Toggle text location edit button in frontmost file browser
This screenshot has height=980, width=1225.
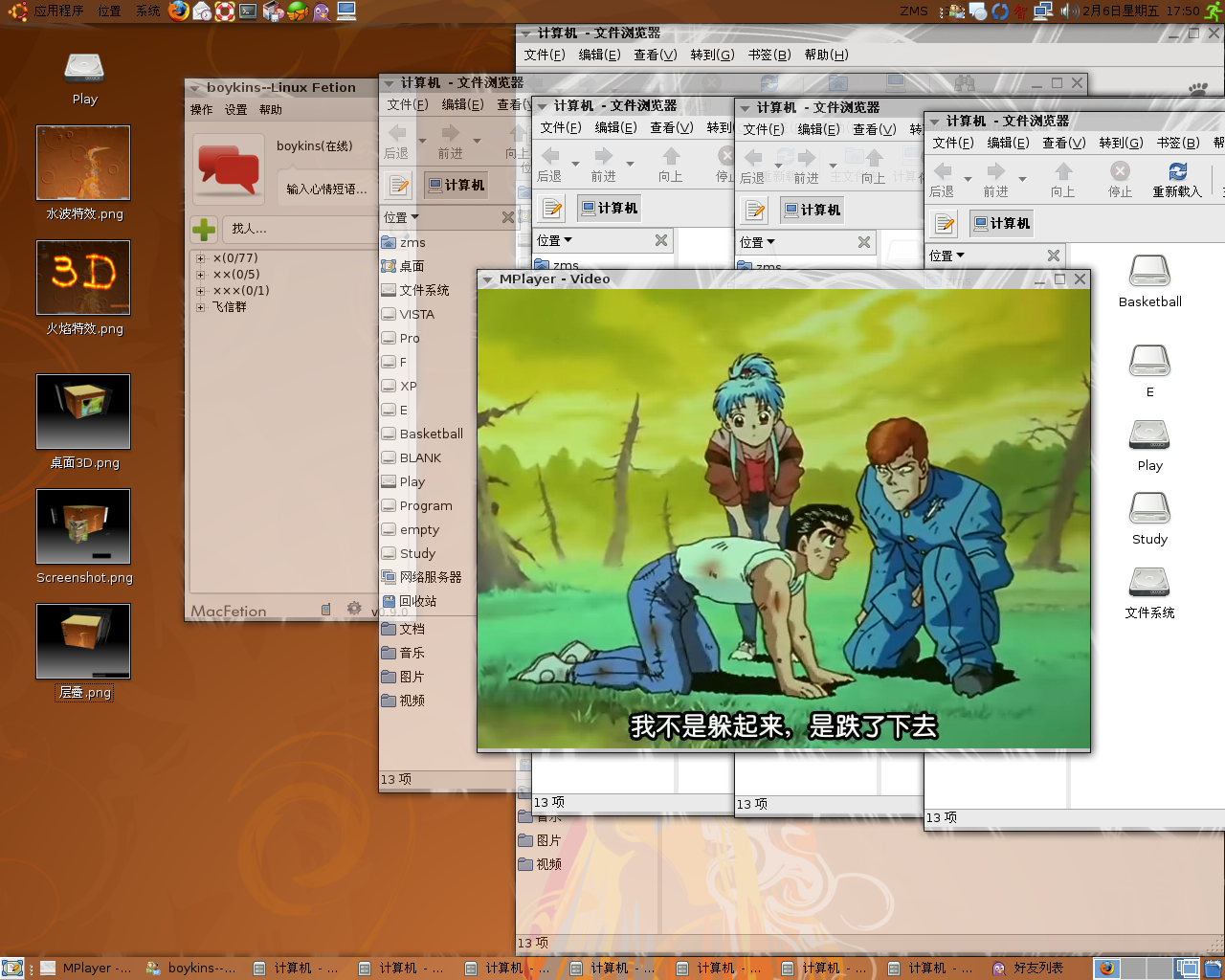945,223
